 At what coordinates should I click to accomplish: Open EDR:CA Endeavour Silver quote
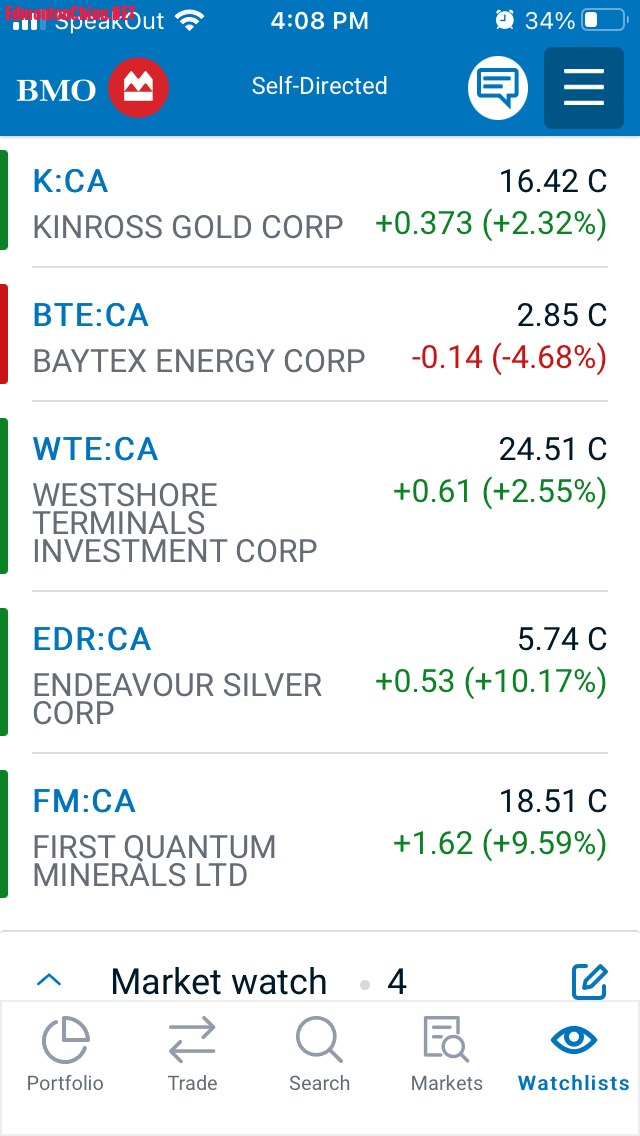[177, 673]
